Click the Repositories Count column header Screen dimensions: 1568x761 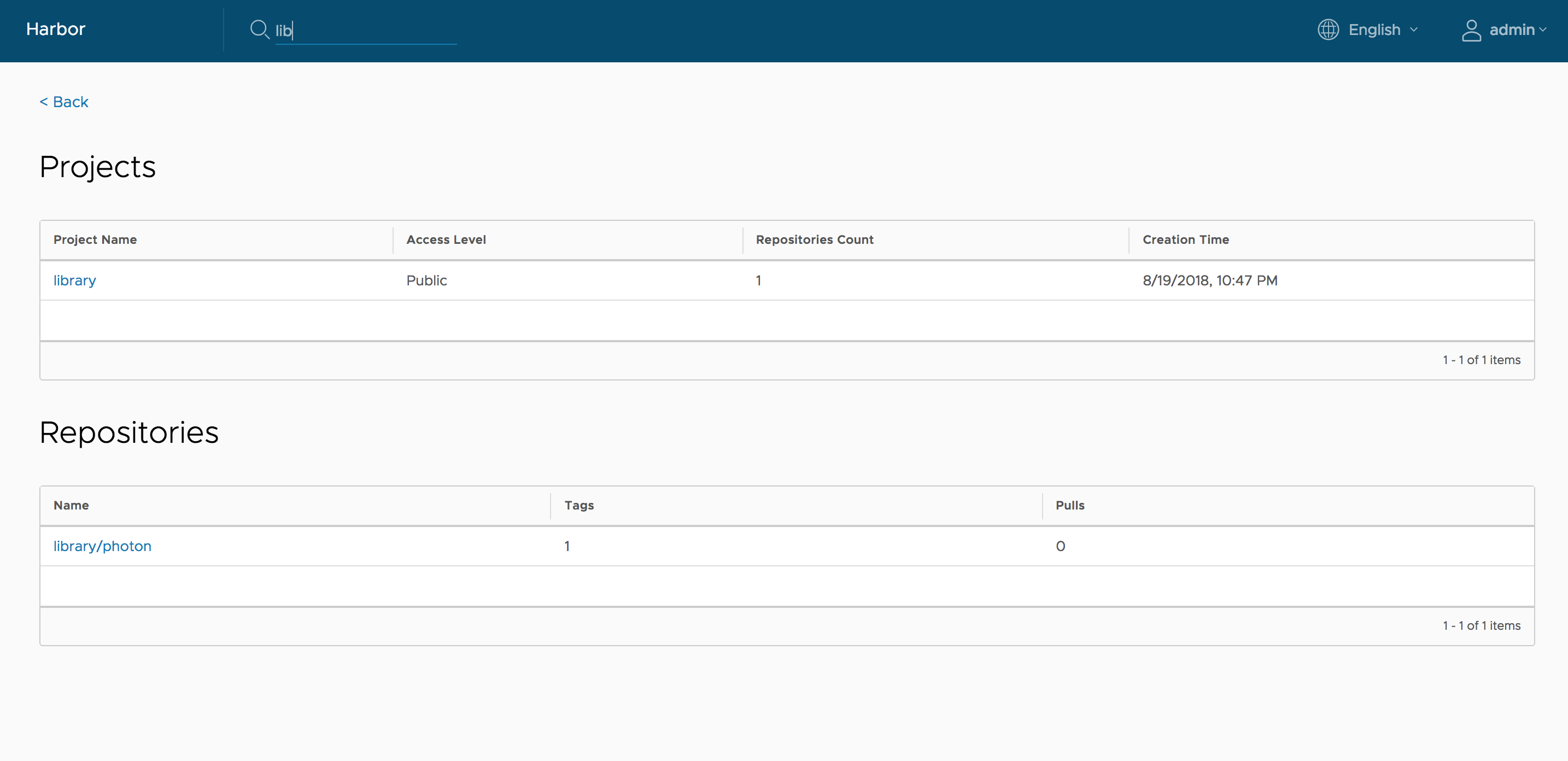[814, 239]
